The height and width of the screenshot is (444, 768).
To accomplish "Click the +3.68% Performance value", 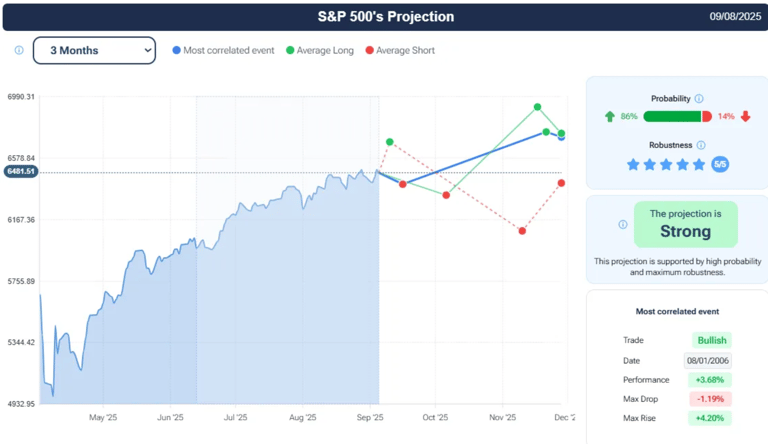I will (x=709, y=380).
